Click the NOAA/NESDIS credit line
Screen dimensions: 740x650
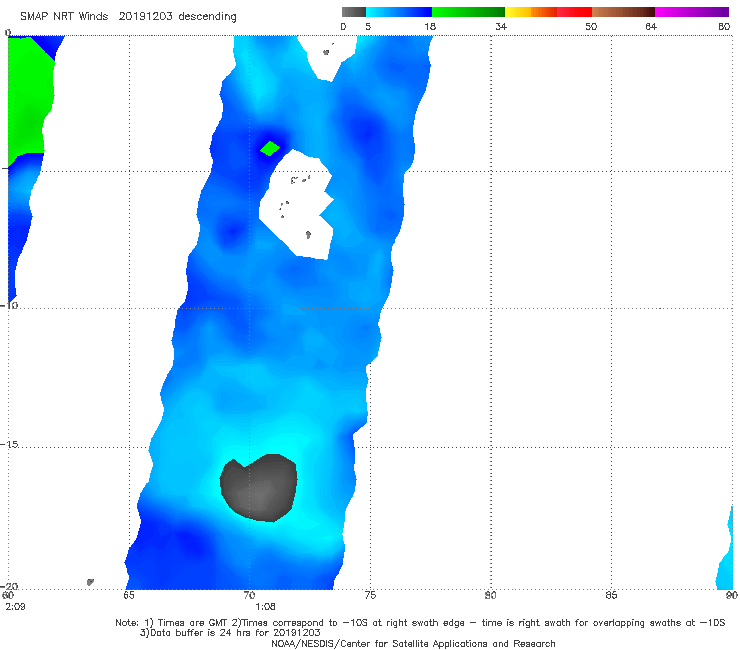pos(413,644)
